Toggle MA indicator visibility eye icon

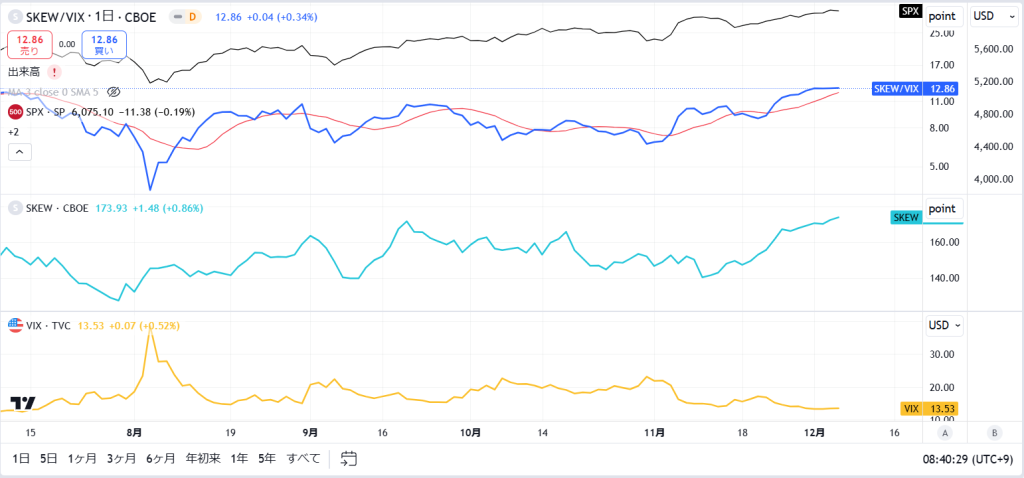113,92
